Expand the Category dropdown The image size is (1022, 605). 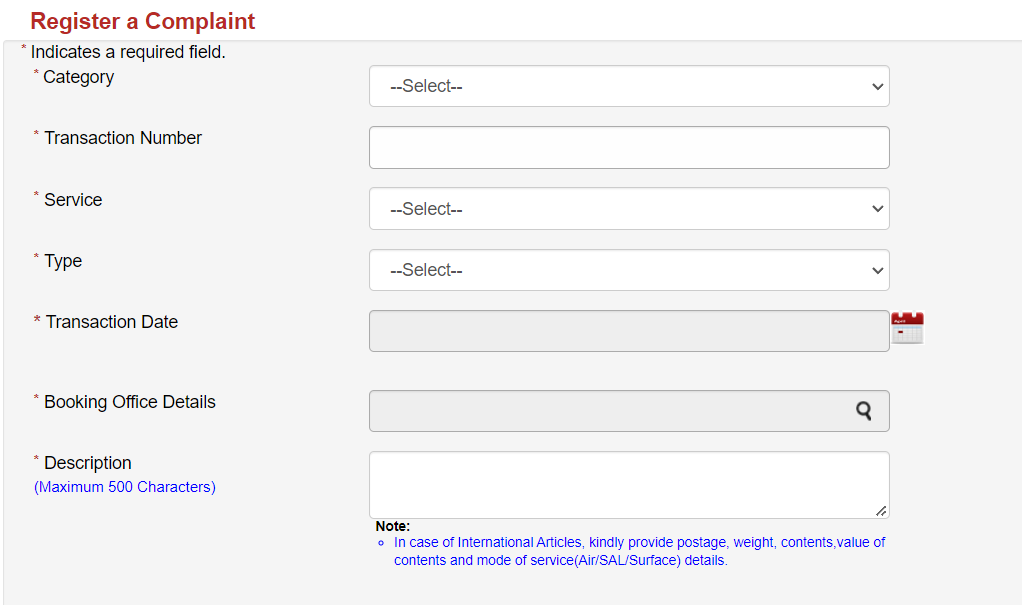[x=629, y=86]
